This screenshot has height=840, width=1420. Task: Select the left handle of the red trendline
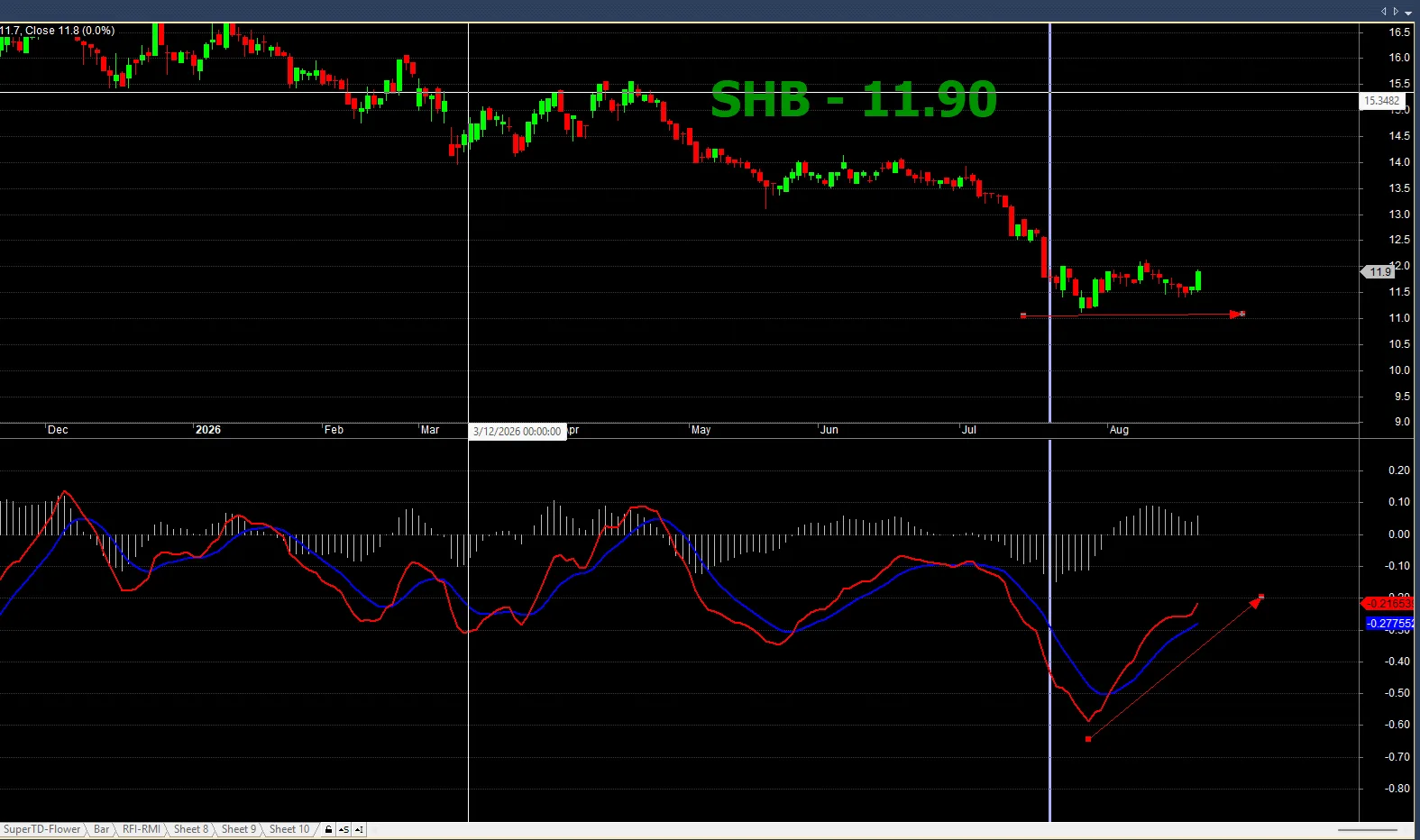click(x=1023, y=315)
